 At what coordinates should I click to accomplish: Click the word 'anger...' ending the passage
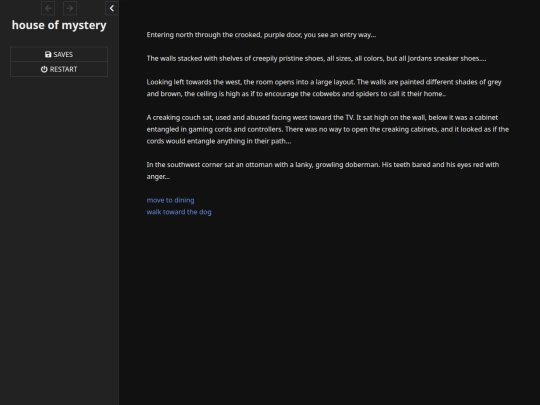pyautogui.click(x=158, y=177)
